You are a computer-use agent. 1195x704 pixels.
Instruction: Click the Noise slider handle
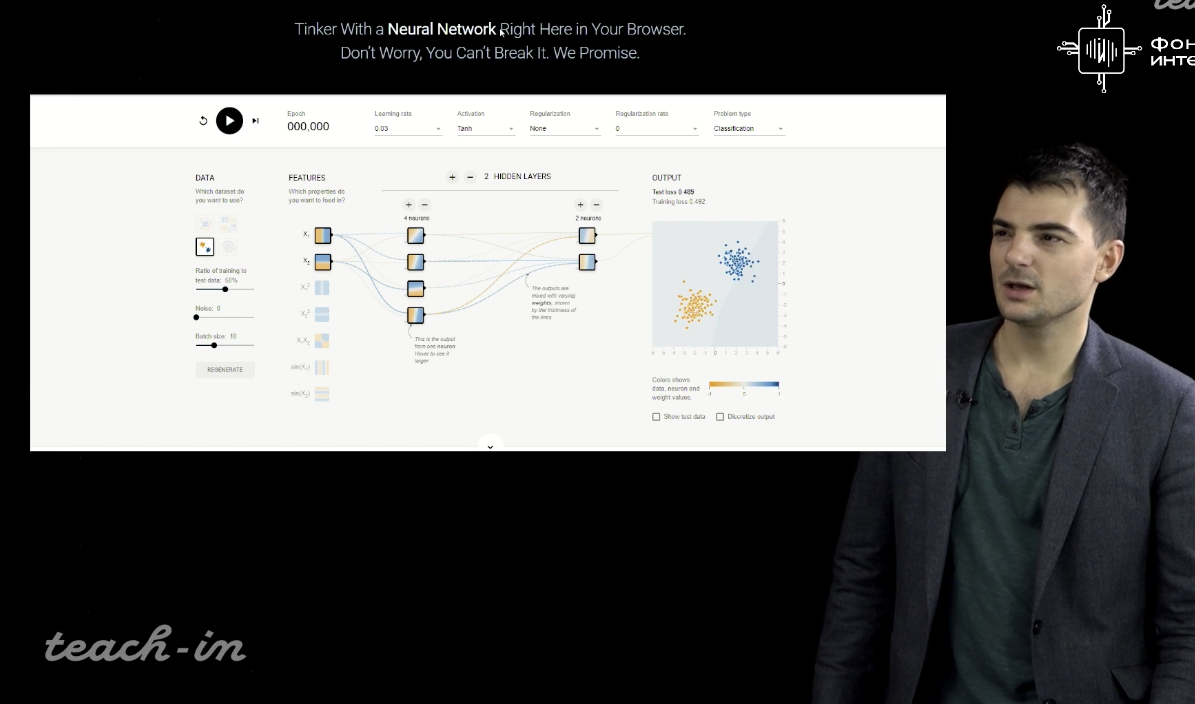coord(197,318)
